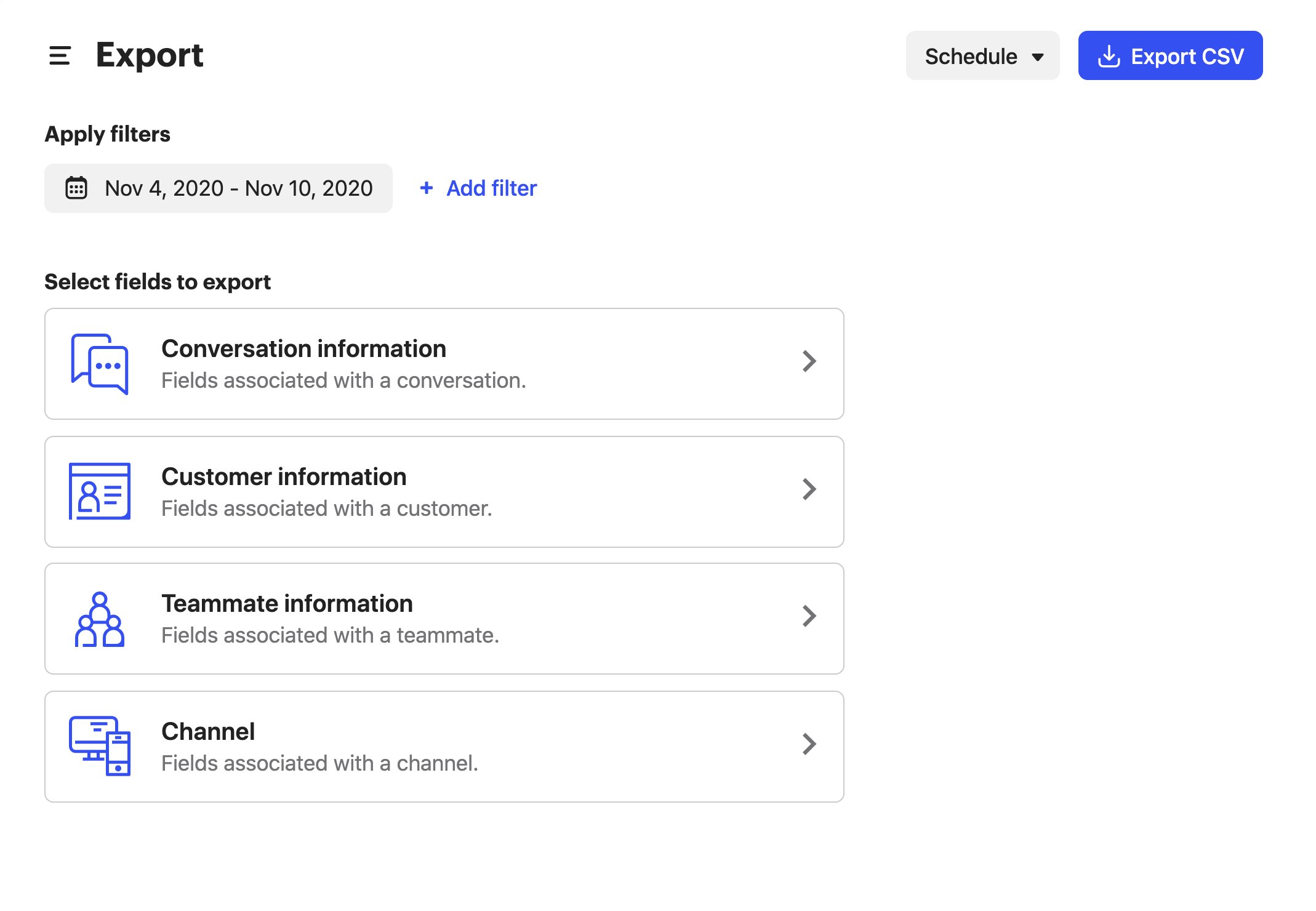Screen dimensions: 1316x911
Task: Click the plus icon beside Add filter
Action: point(426,188)
